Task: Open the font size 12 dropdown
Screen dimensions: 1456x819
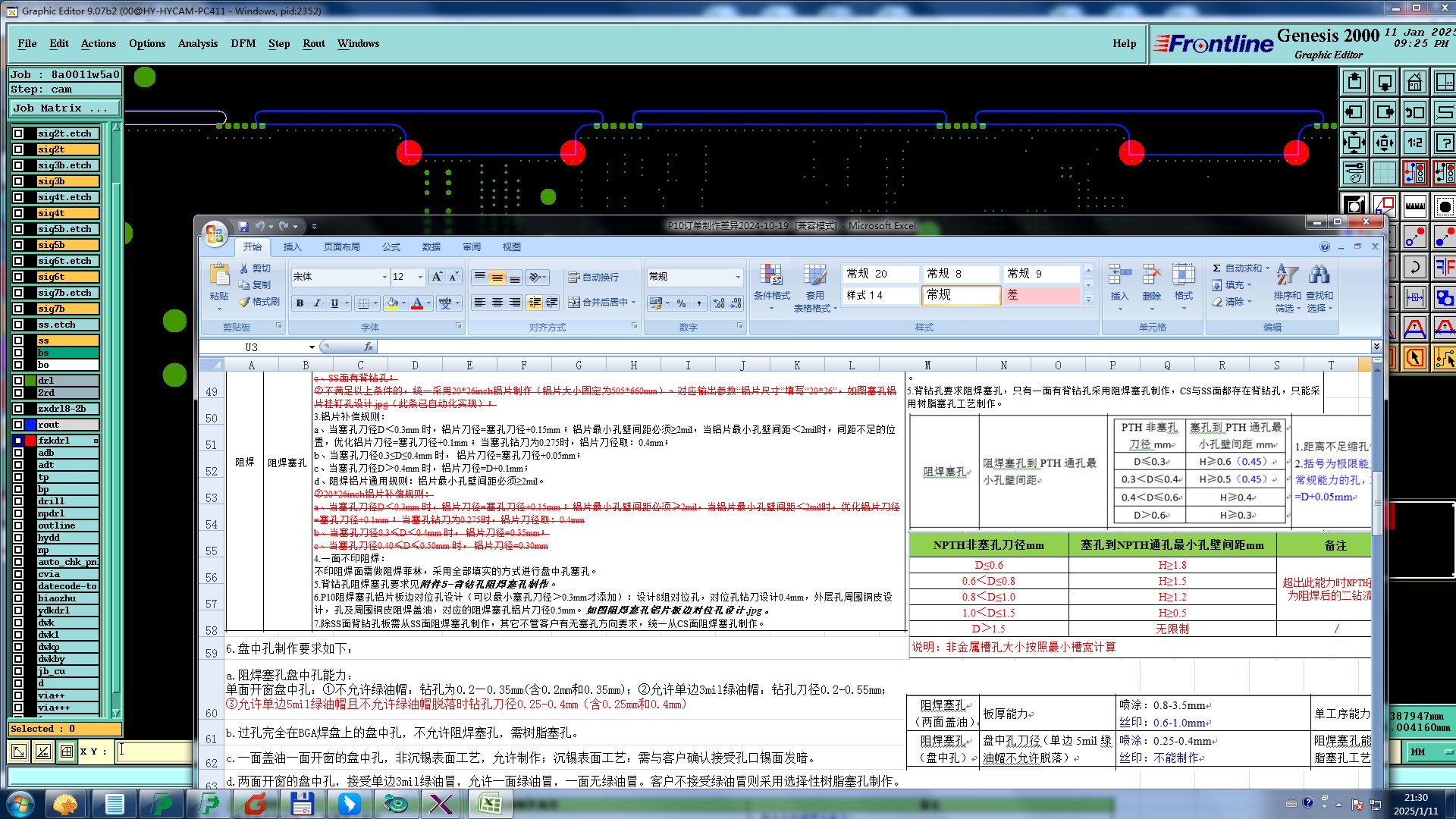Action: tap(420, 277)
